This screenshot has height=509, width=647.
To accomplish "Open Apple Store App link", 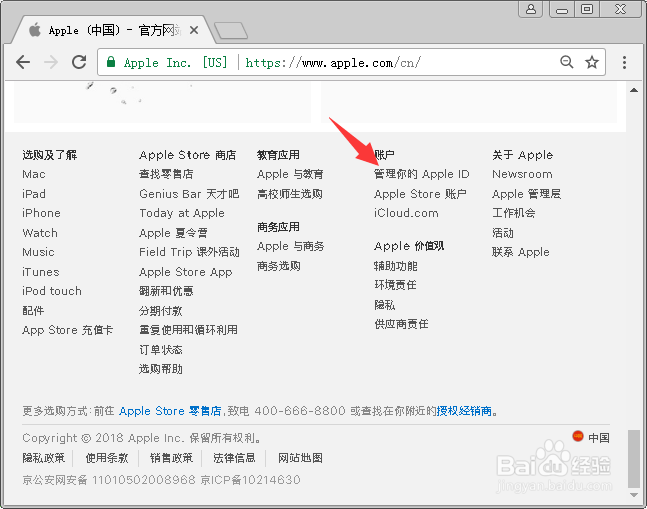I will pyautogui.click(x=186, y=272).
